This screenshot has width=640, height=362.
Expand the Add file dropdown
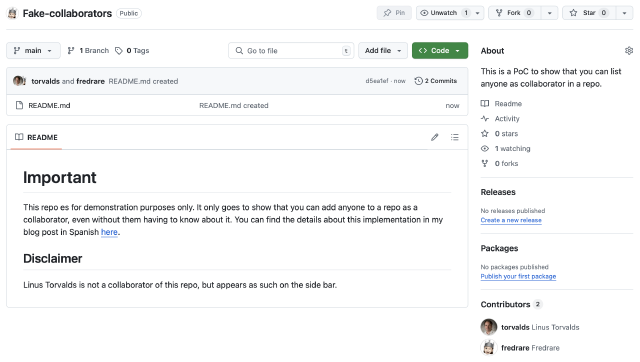coord(383,51)
